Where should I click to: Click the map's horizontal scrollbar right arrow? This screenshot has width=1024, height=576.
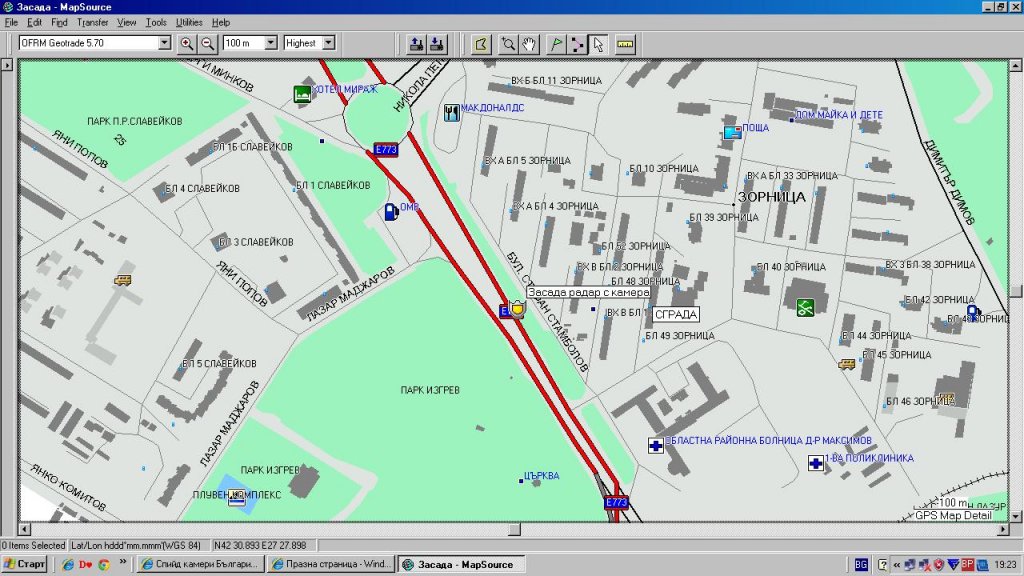tap(1003, 530)
